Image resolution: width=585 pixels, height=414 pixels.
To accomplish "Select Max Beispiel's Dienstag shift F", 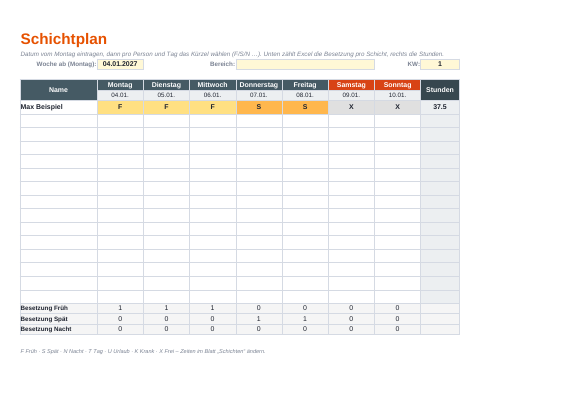I will point(166,107).
